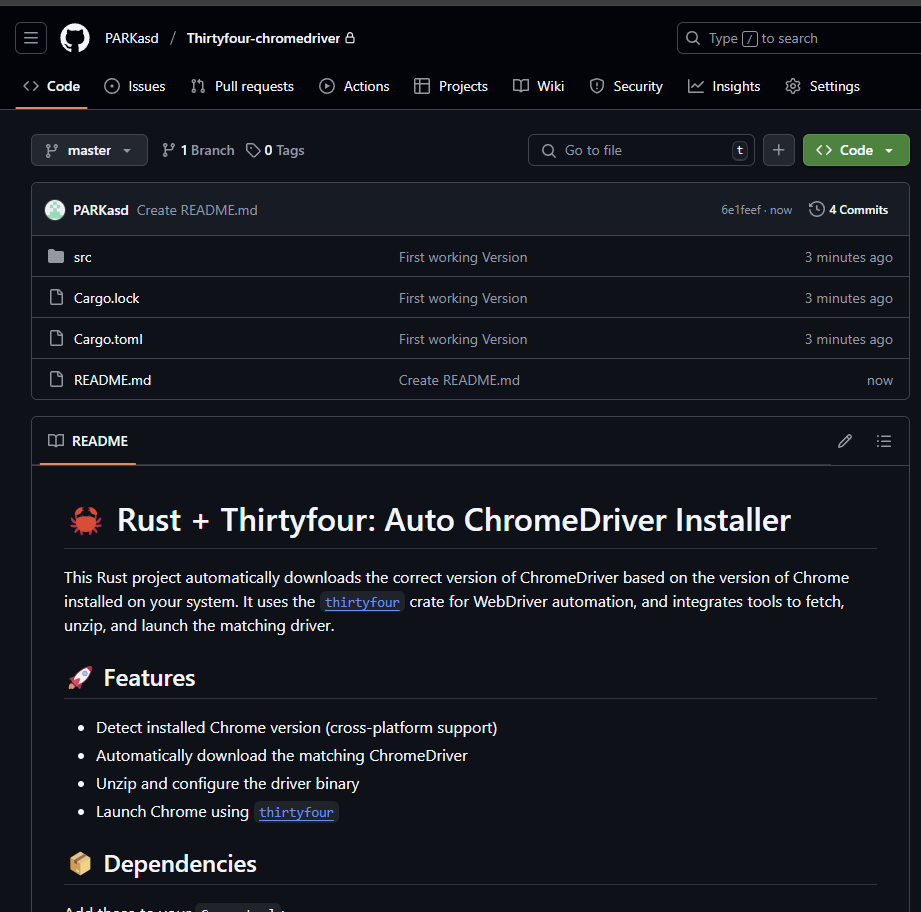Click the Cargo.toml file icon

point(56,339)
